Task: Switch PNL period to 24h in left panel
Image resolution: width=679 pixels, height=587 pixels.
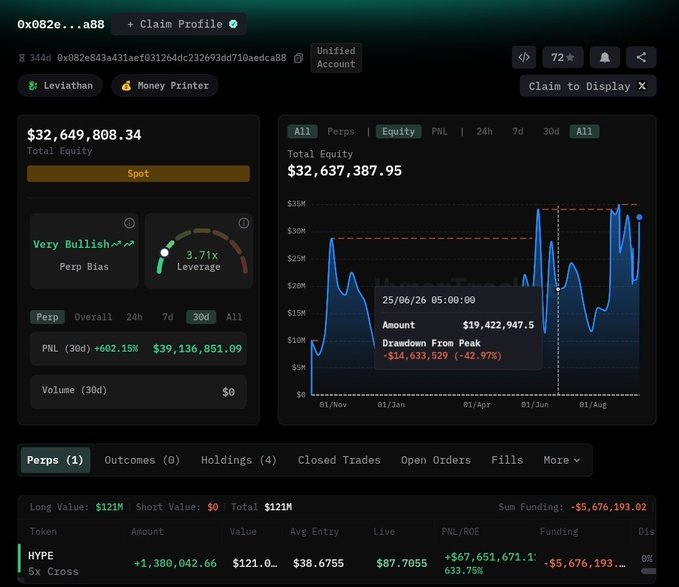Action: pyautogui.click(x=134, y=317)
